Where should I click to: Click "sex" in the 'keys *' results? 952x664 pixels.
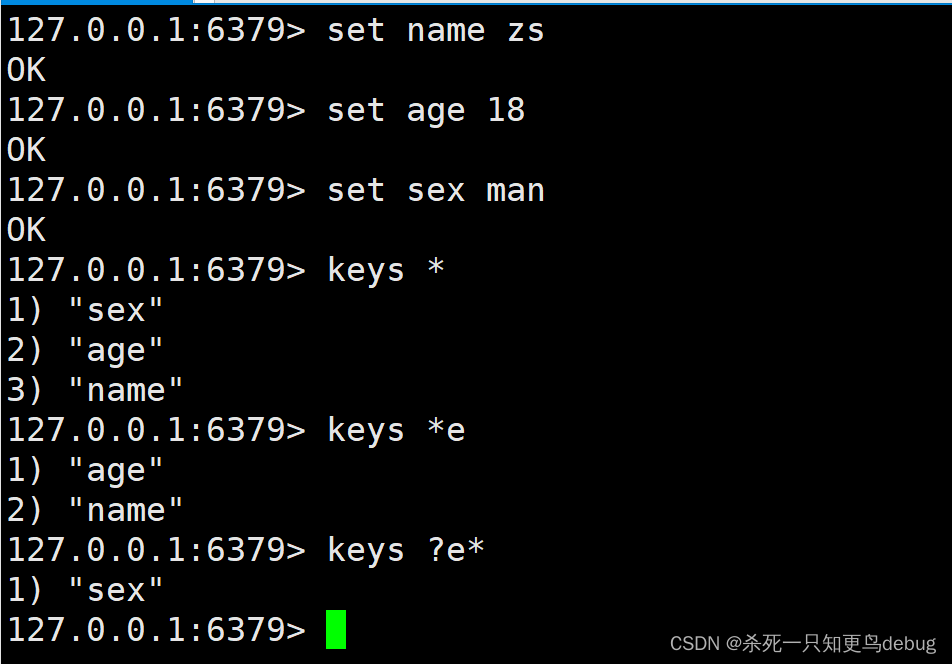115,311
